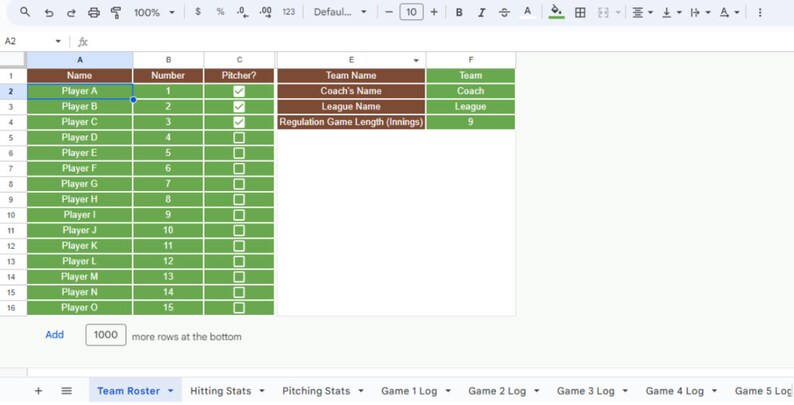Check Pitcher checkbox for Player E

(x=239, y=153)
